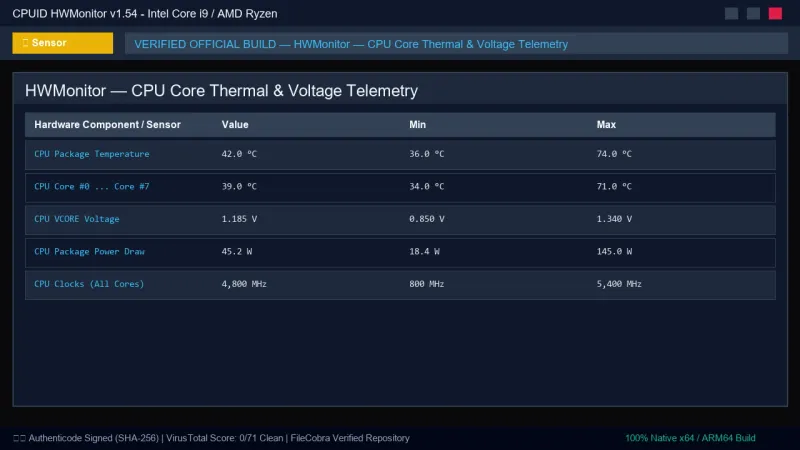Viewport: 800px width, 450px height.
Task: Click the 5,400 MHz maximum clock cell
Action: click(619, 284)
